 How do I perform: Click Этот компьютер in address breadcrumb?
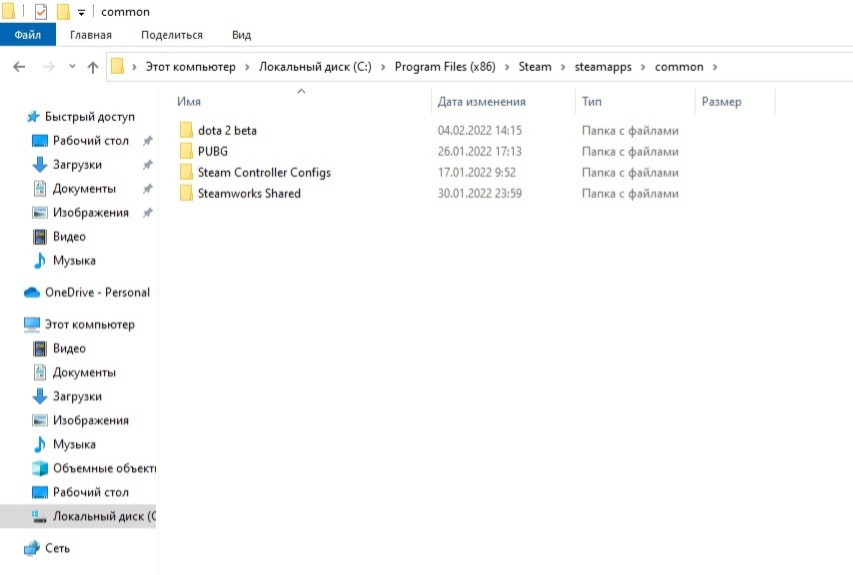(x=190, y=67)
